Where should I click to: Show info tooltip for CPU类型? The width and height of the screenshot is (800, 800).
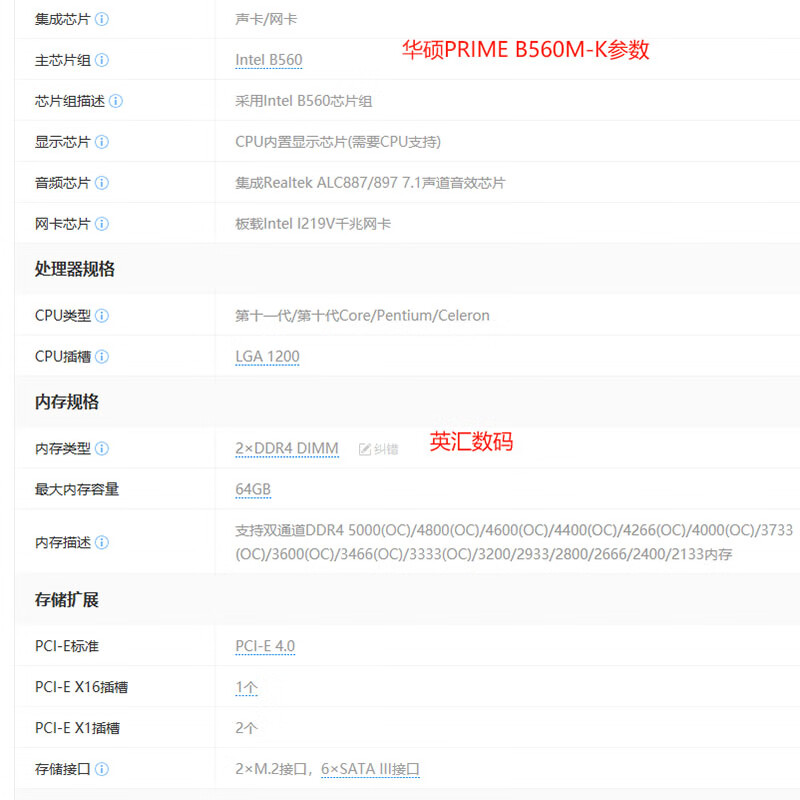pyautogui.click(x=102, y=316)
